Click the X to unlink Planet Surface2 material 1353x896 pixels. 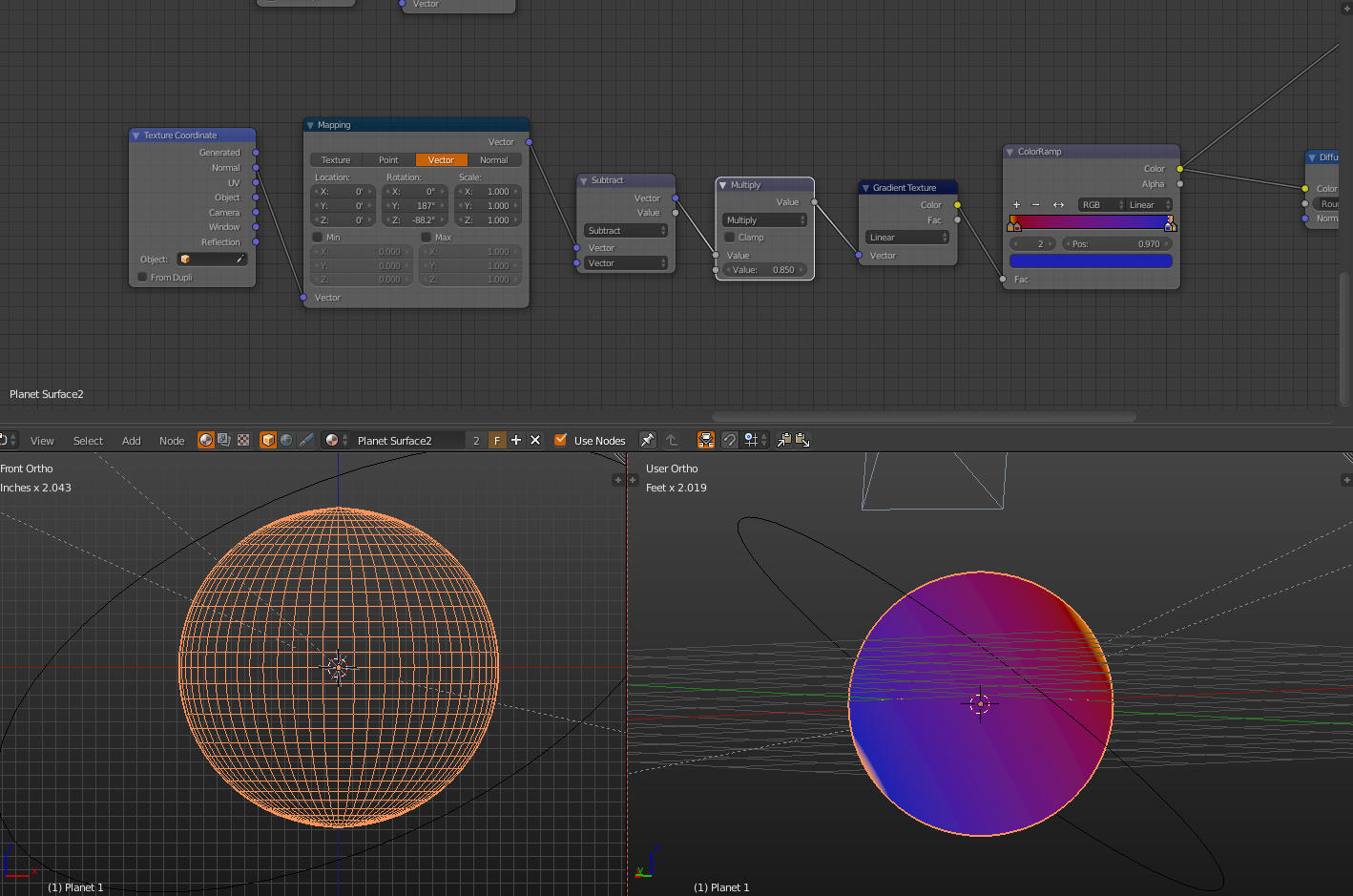pyautogui.click(x=534, y=440)
